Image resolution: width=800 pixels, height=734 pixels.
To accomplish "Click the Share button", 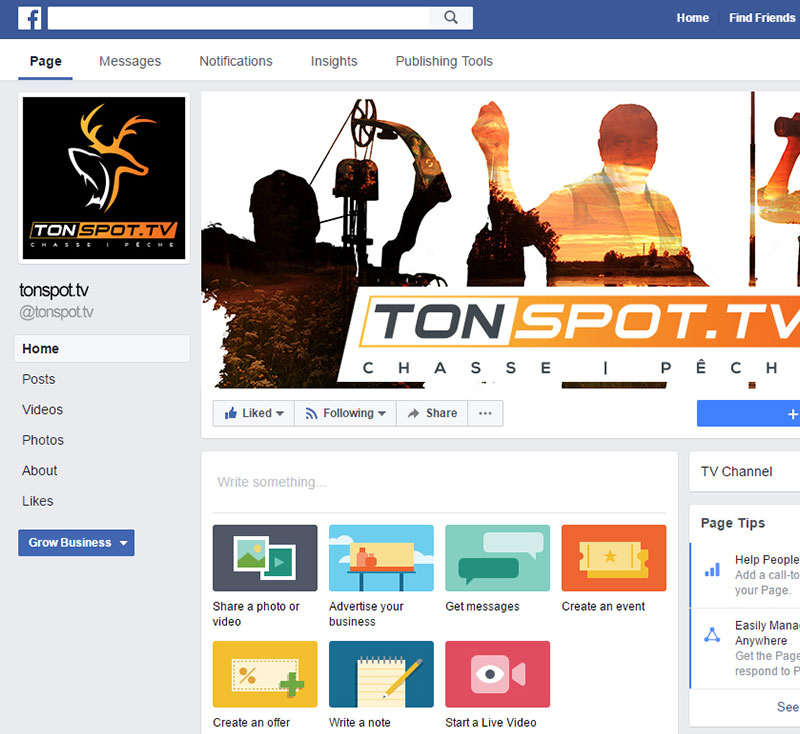I will [x=431, y=413].
